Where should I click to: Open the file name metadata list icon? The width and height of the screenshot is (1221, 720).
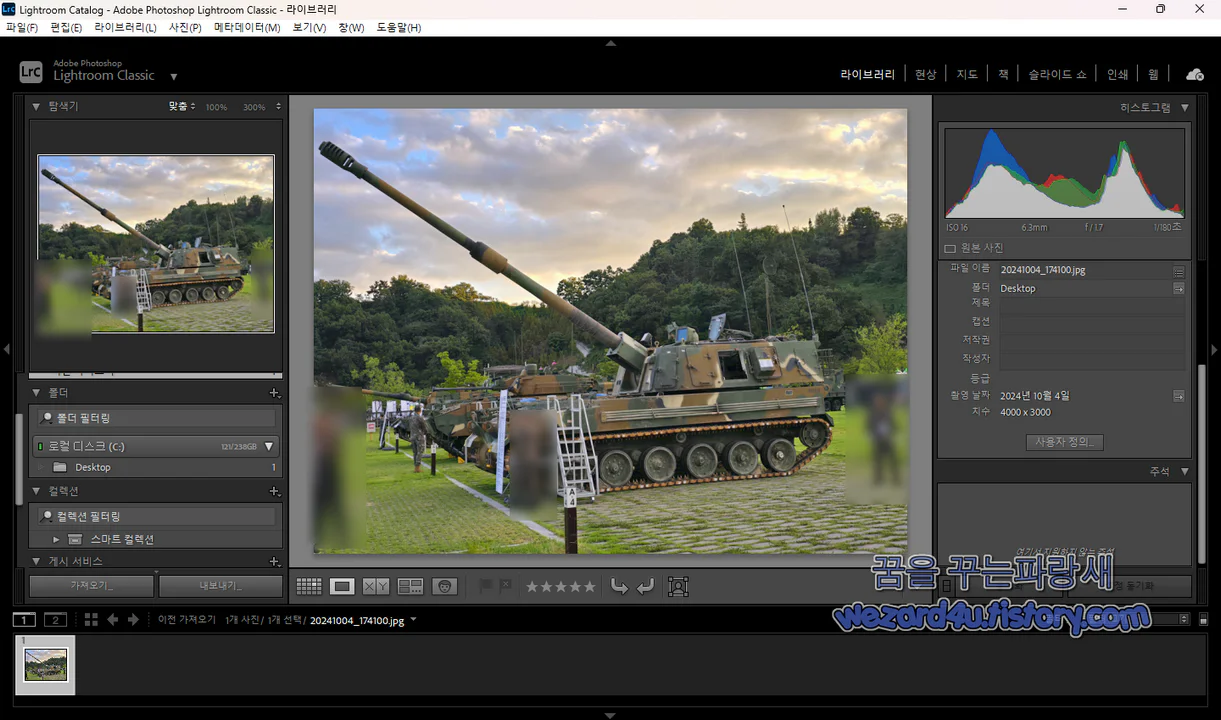pos(1179,270)
